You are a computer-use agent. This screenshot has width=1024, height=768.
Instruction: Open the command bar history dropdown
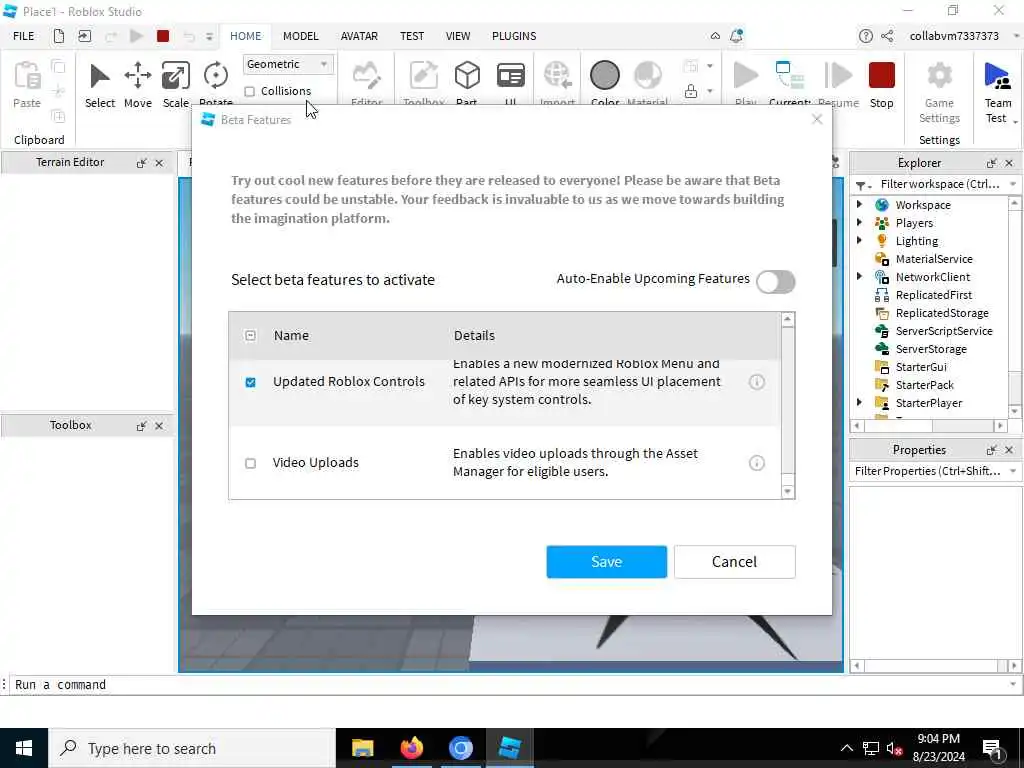coord(1013,684)
